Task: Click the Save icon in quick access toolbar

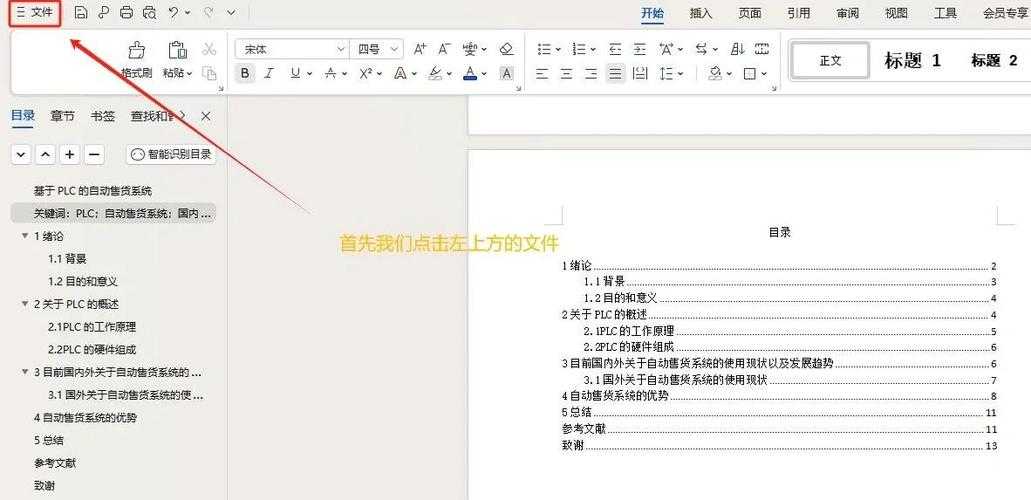Action: [80, 12]
